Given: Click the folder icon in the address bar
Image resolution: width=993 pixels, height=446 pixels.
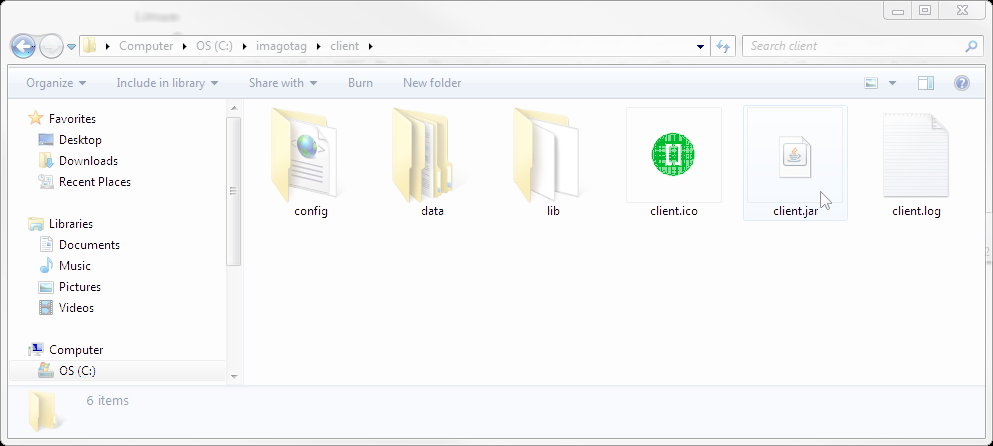Looking at the screenshot, I should pyautogui.click(x=89, y=46).
